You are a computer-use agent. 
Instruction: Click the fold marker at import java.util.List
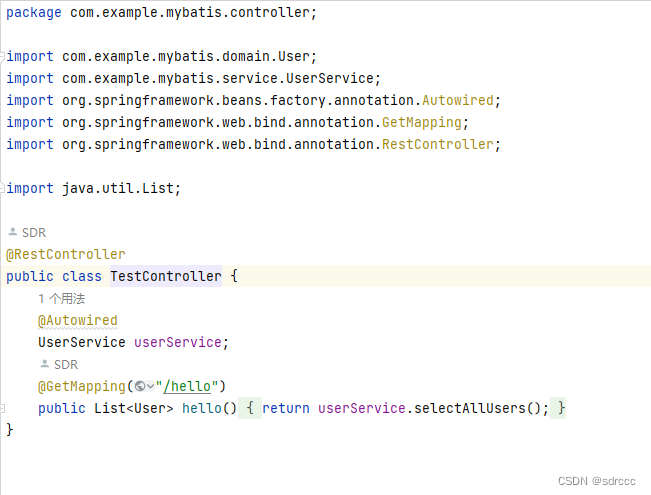(x=2, y=189)
